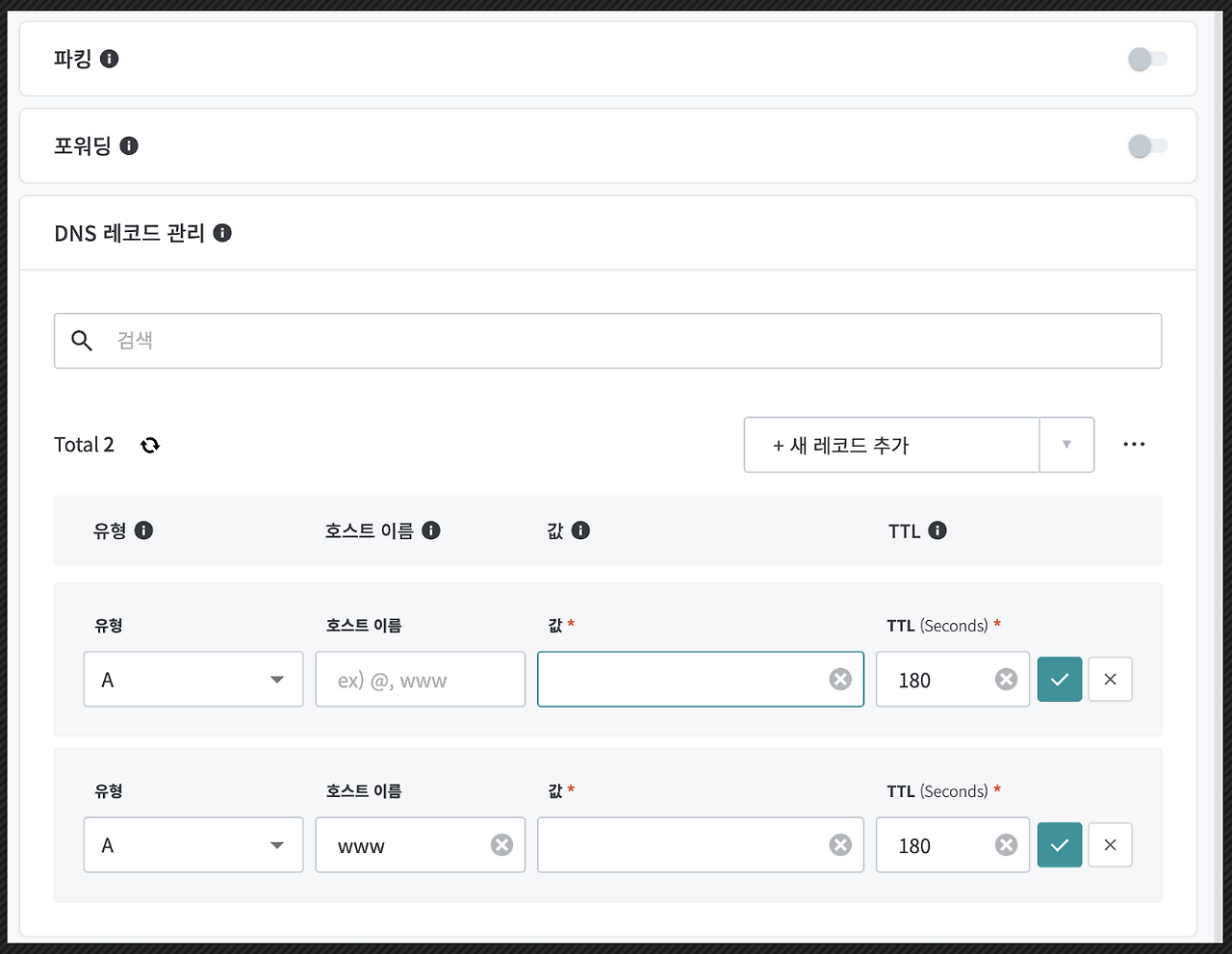Image resolution: width=1232 pixels, height=954 pixels.
Task: Click the focused 값 field in first record
Action: 701,680
